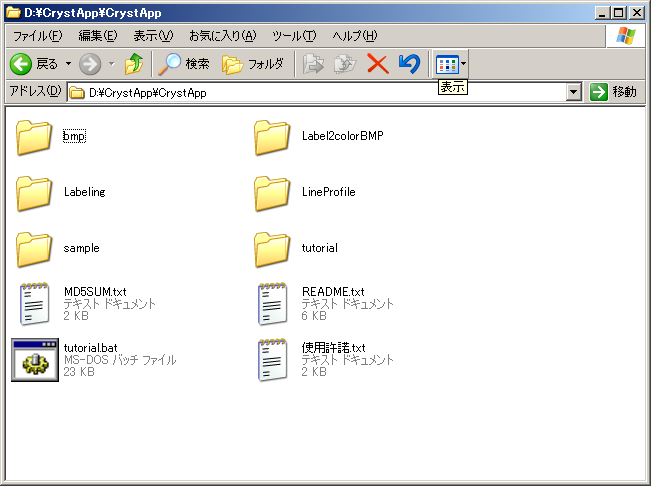
Task: Open the Forward history dropdown arrow
Action: pyautogui.click(x=111, y=64)
